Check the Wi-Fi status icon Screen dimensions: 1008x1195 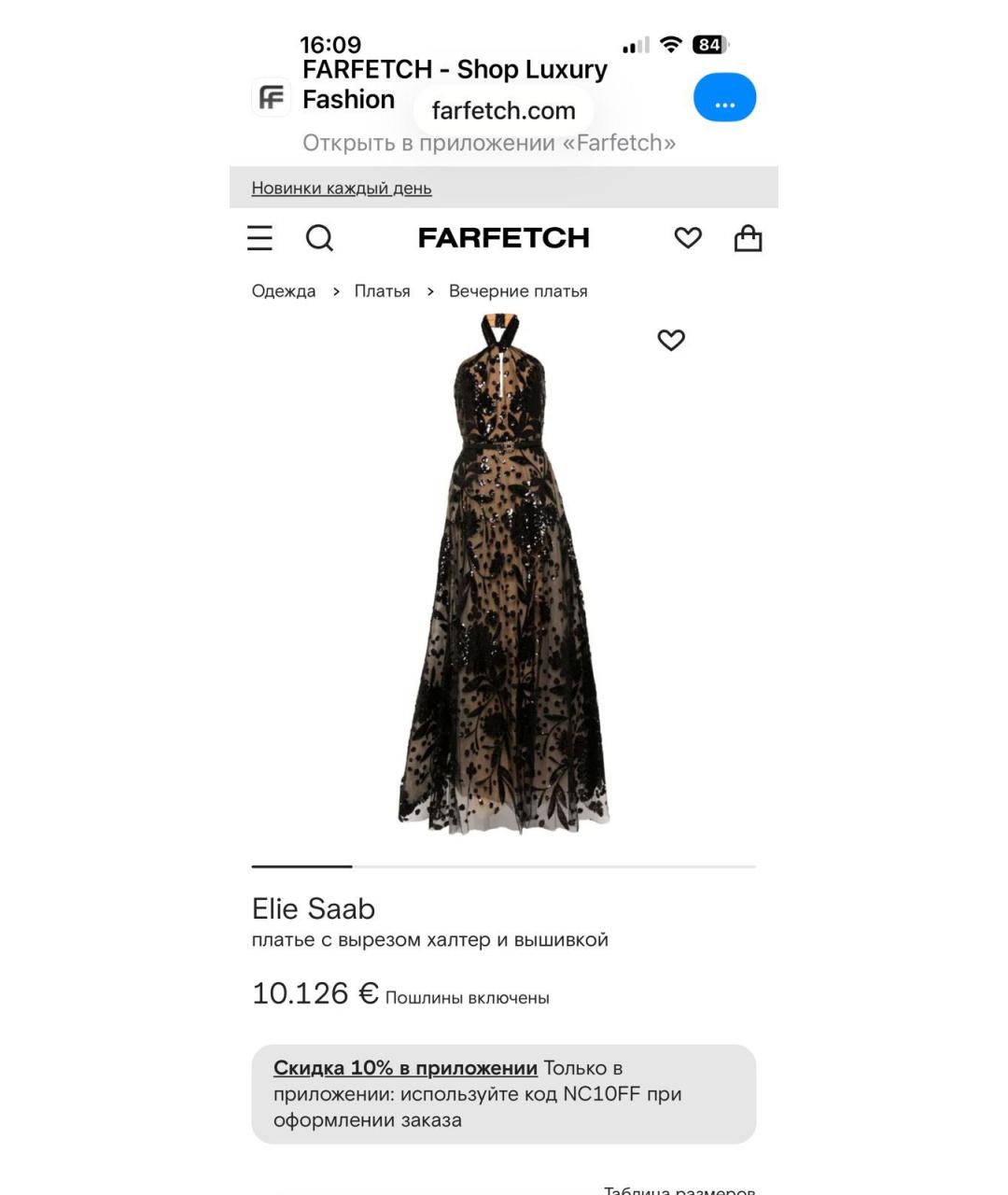(670, 44)
